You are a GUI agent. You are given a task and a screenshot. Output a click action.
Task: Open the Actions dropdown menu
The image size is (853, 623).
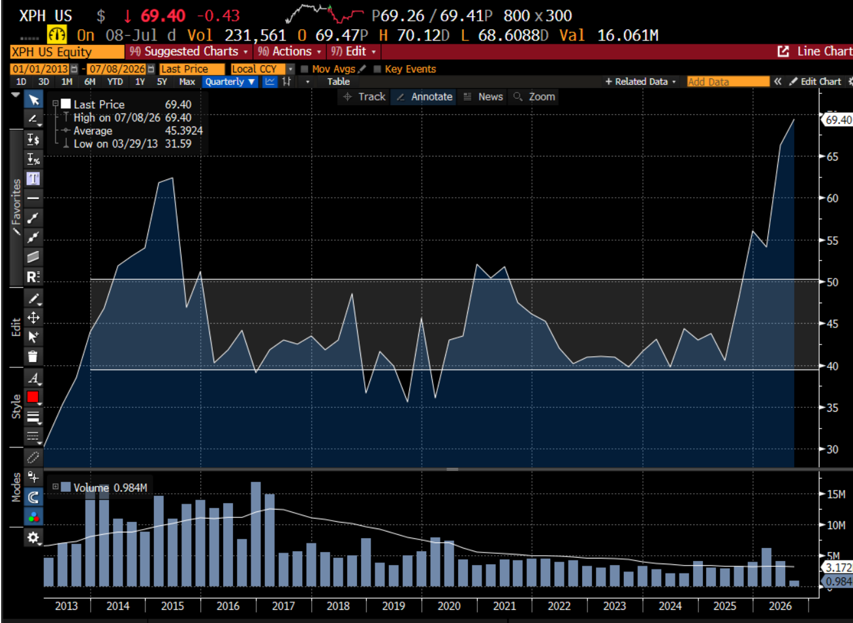(290, 52)
